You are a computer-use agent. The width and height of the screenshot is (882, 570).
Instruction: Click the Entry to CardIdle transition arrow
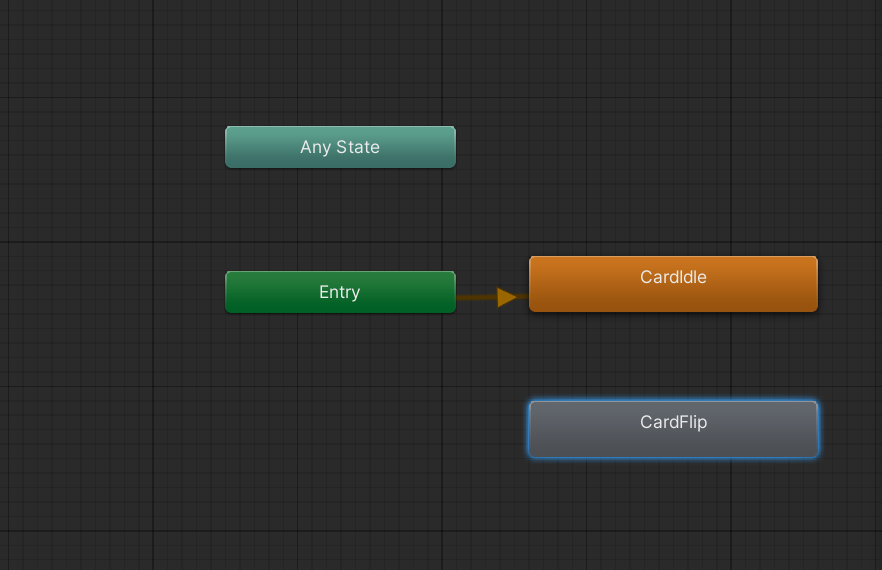coord(506,297)
